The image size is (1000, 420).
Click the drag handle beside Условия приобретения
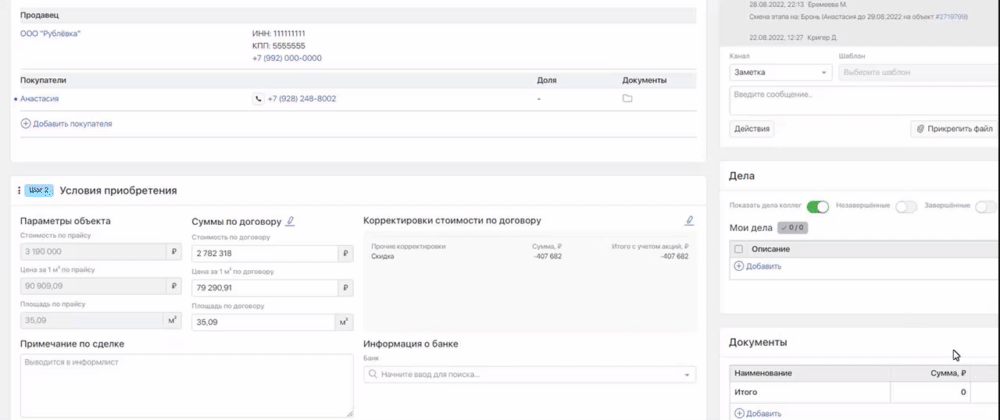coord(19,191)
